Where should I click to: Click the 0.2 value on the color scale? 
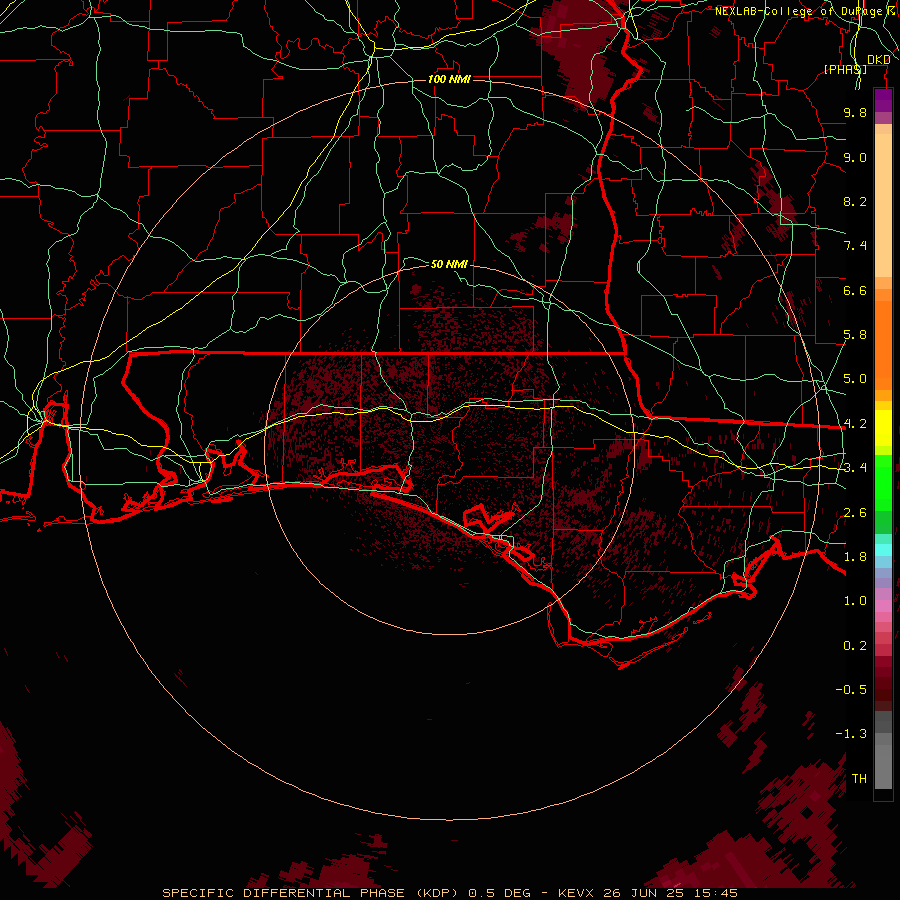855,646
